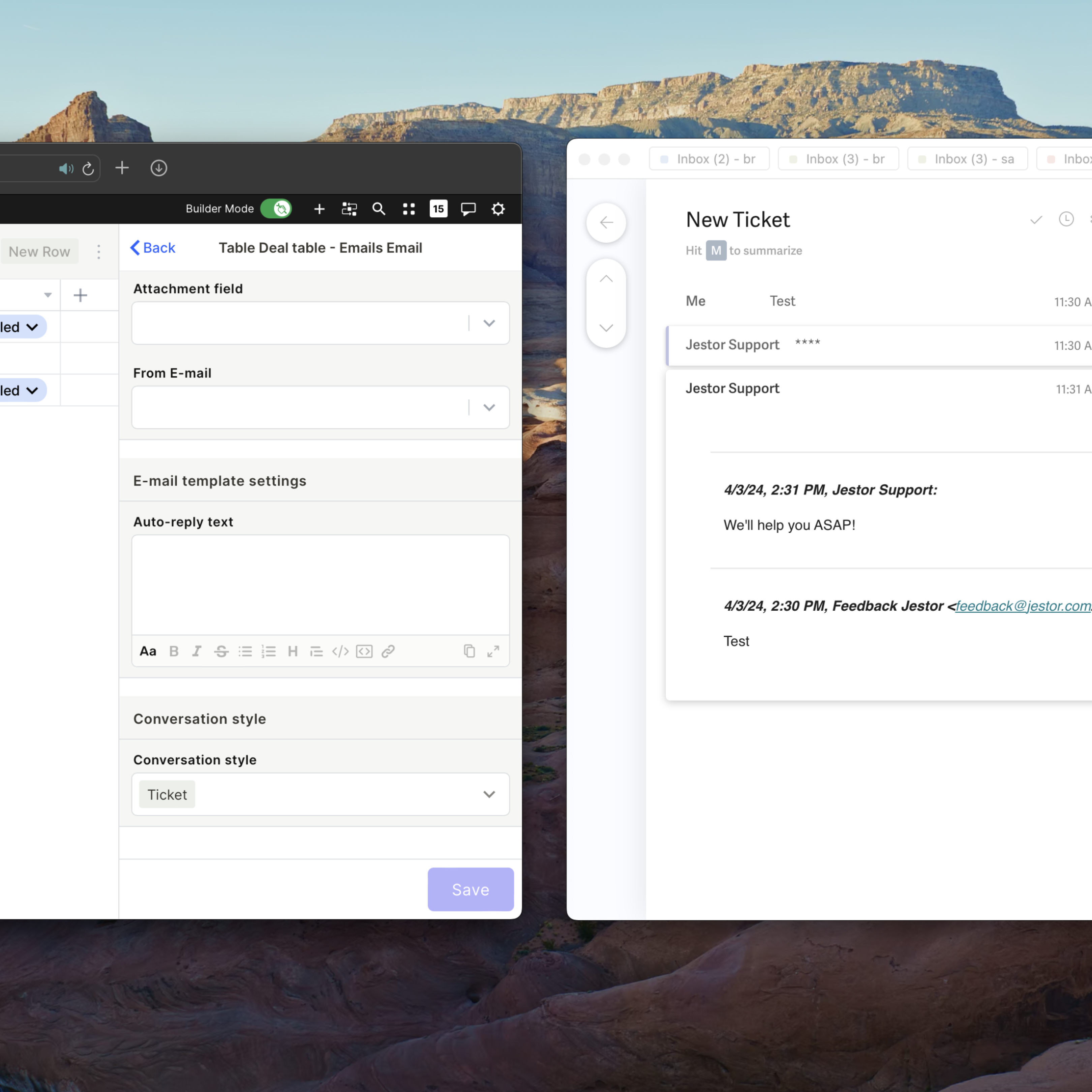
Task: Open the search magnifier in top bar
Action: click(x=379, y=209)
